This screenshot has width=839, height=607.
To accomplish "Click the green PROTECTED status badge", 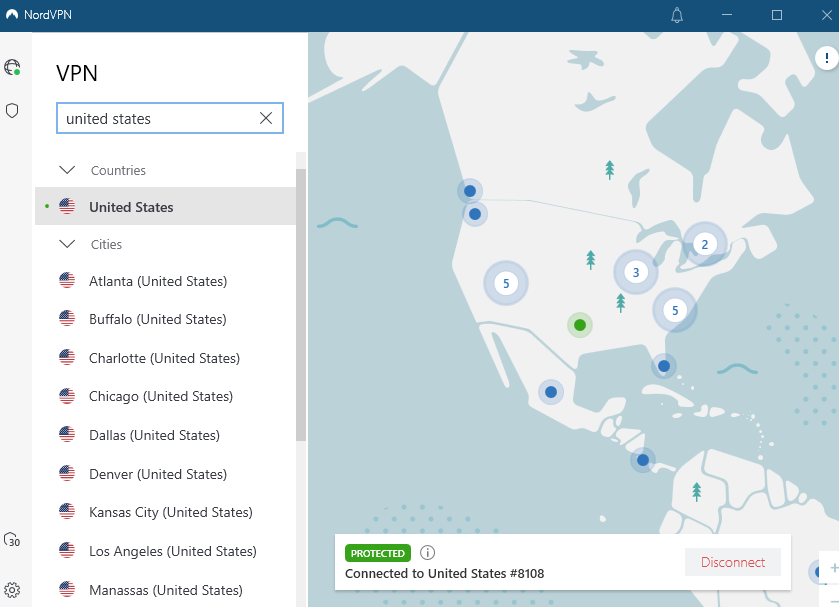I will tap(378, 553).
